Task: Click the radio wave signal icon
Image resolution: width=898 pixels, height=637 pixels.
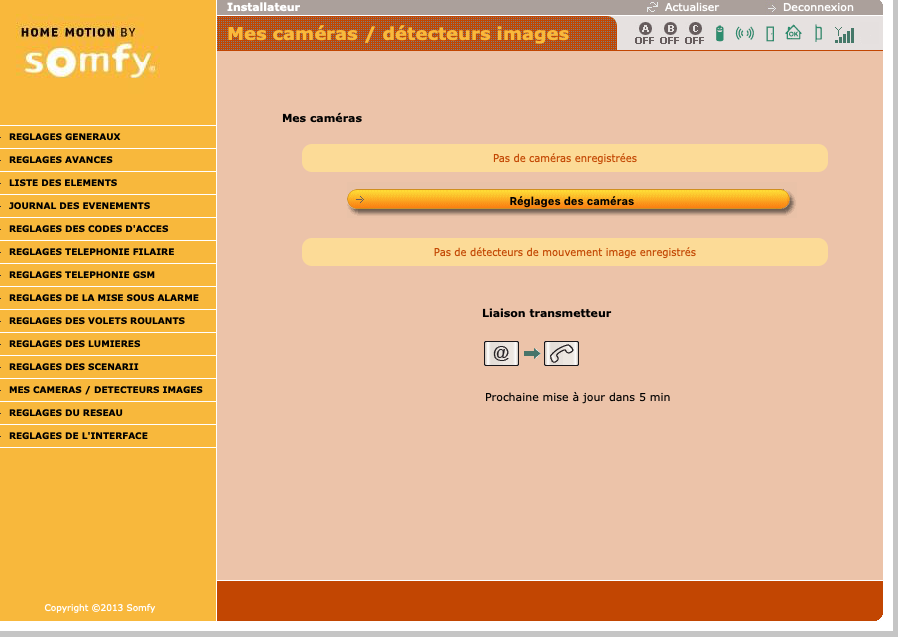Action: pos(744,34)
